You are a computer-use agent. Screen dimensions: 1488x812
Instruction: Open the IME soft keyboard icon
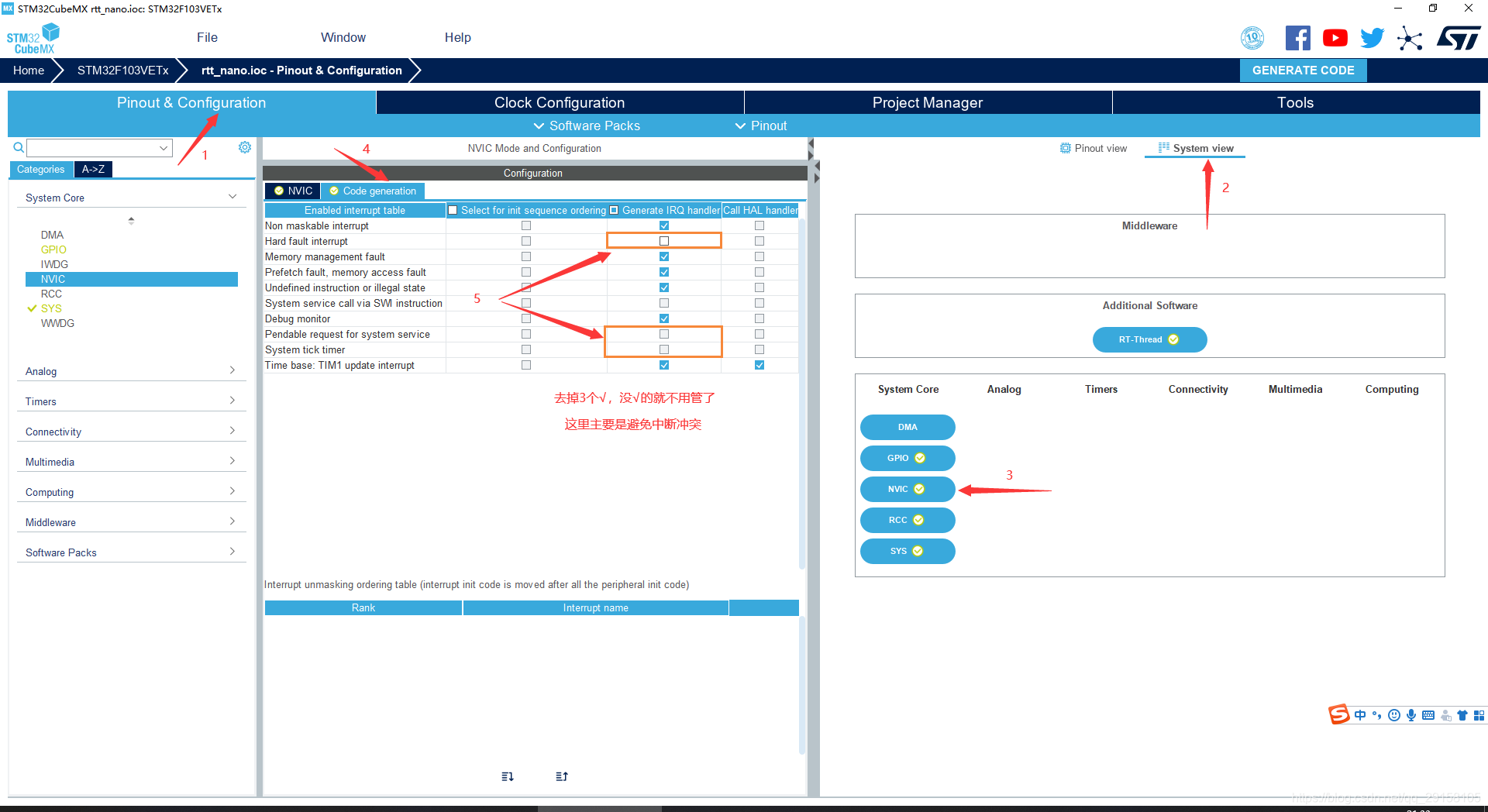click(1428, 715)
